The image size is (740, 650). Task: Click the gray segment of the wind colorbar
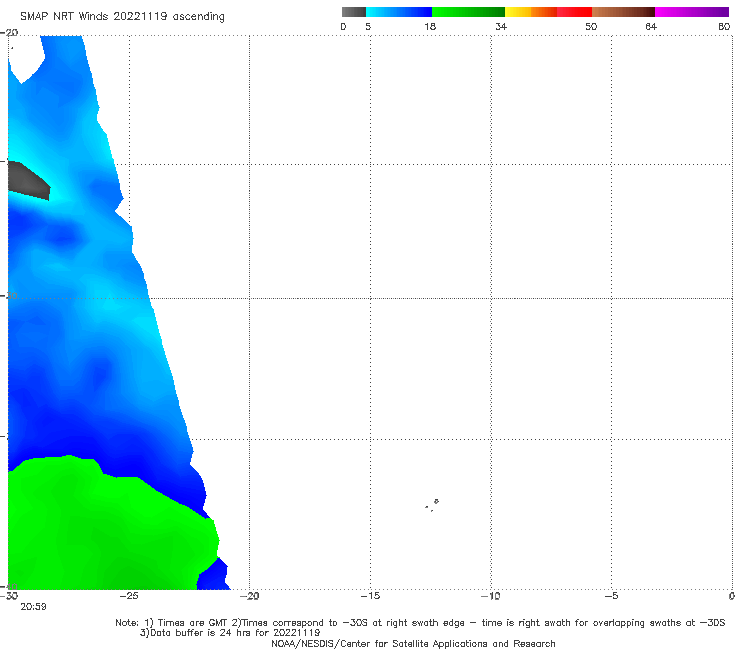[354, 12]
